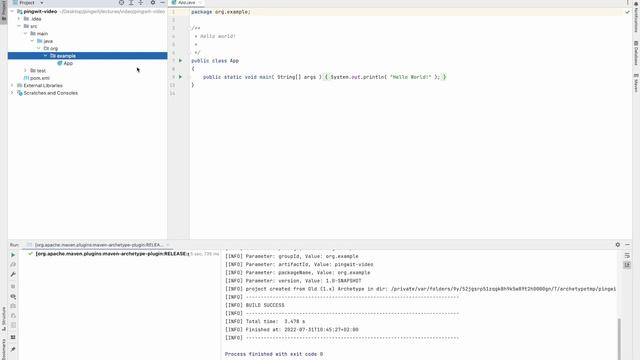
Task: Click the run gutter icon beside main method
Action: click(180, 77)
